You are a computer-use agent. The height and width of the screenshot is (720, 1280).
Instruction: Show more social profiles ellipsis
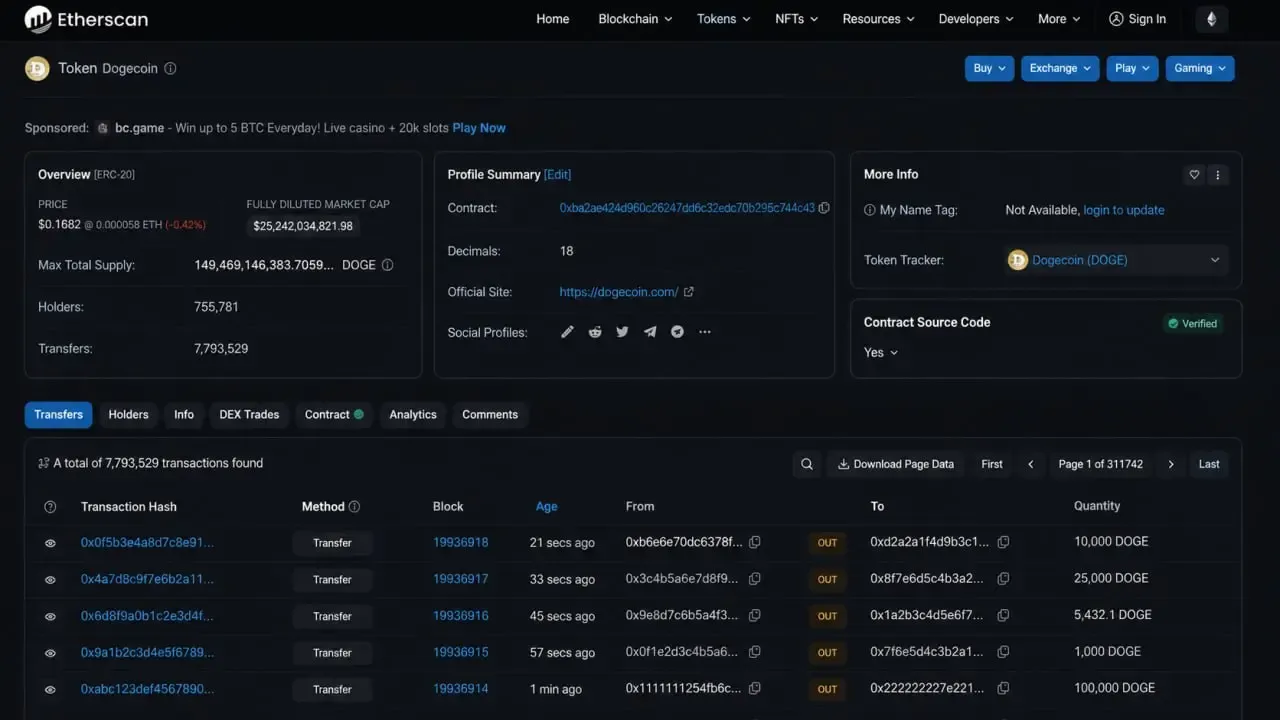point(705,332)
